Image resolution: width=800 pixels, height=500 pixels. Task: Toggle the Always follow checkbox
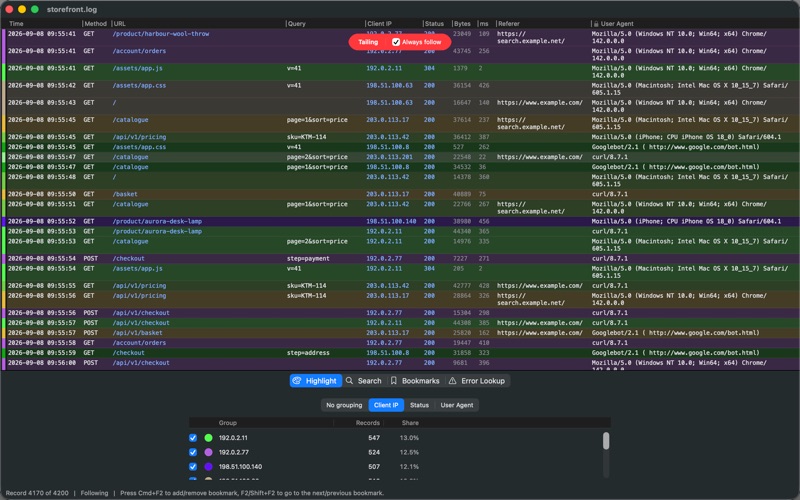click(396, 42)
